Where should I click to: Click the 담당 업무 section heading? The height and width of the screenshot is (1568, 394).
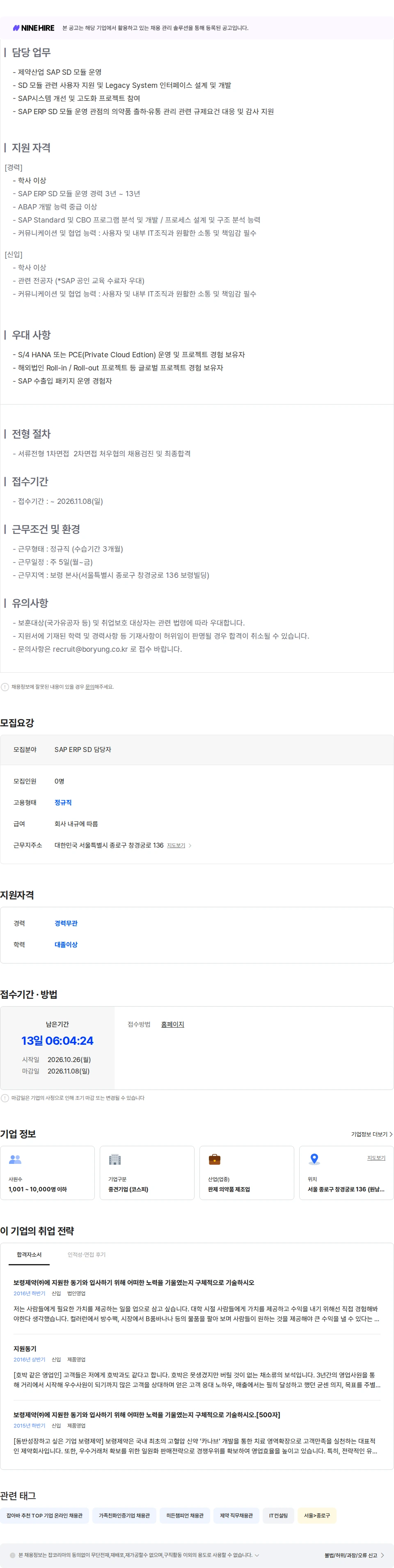coord(31,52)
